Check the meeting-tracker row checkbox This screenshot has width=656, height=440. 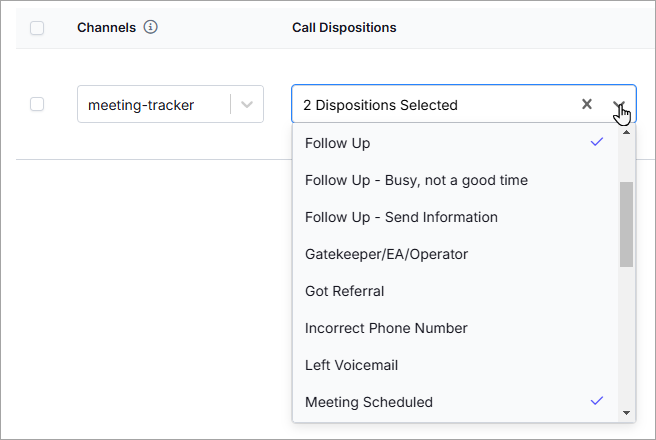(x=37, y=104)
